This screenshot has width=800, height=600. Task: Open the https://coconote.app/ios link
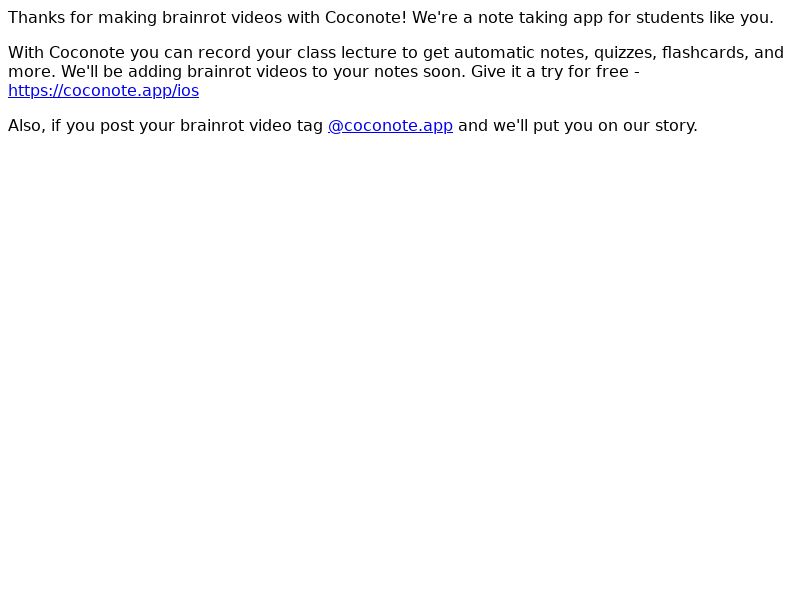coord(104,90)
